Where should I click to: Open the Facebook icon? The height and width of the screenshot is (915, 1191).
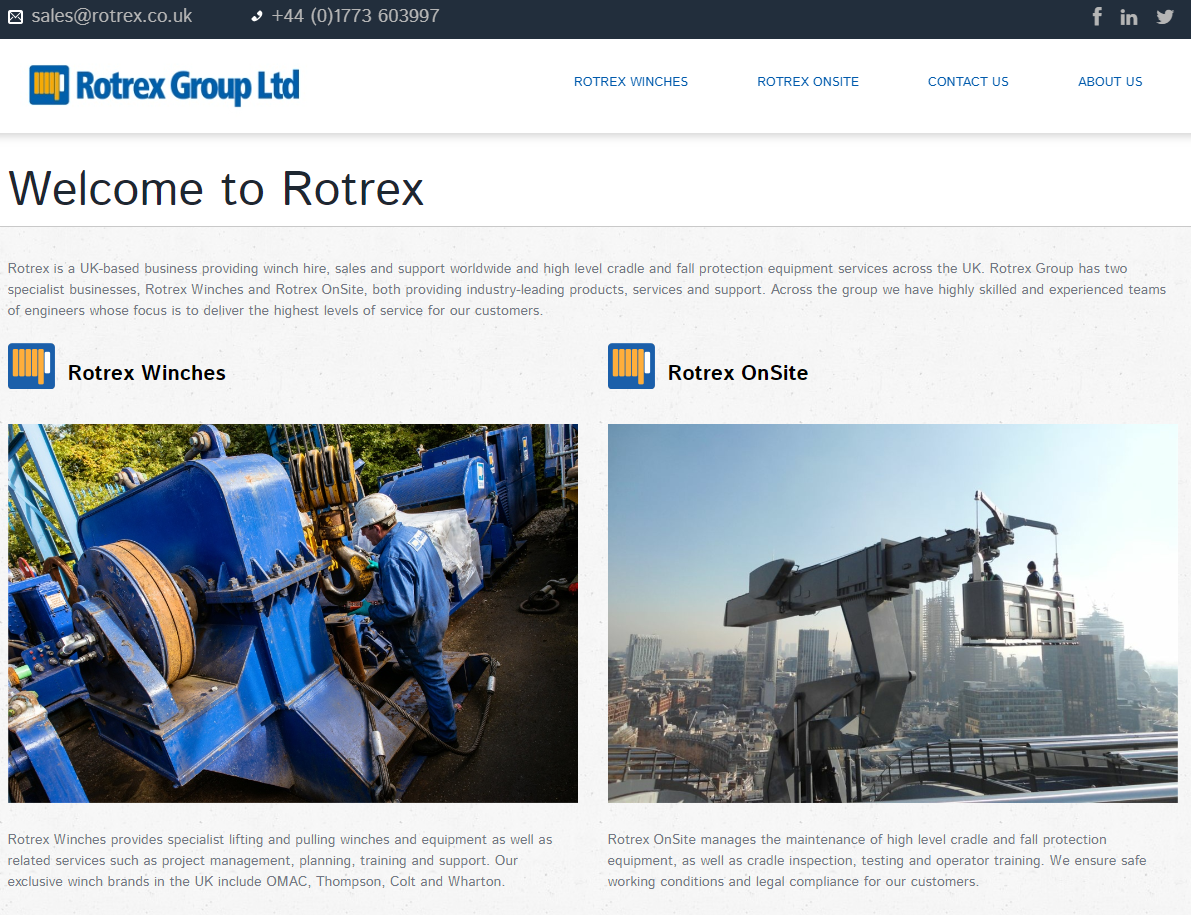(x=1097, y=16)
